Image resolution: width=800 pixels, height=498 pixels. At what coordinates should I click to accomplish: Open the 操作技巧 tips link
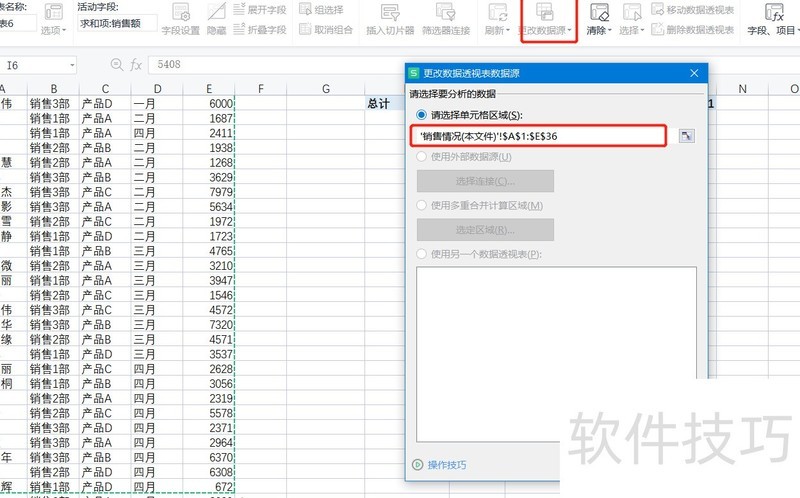(x=447, y=465)
